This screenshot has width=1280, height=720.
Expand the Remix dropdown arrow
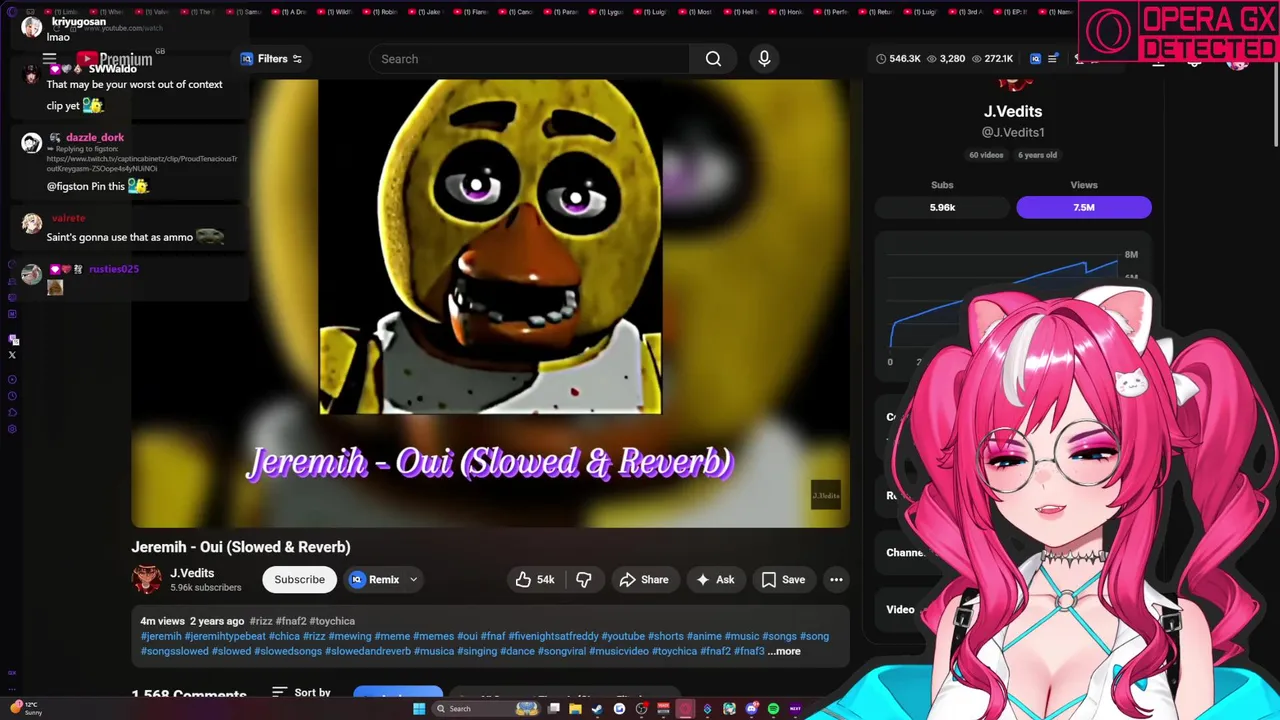click(x=413, y=580)
